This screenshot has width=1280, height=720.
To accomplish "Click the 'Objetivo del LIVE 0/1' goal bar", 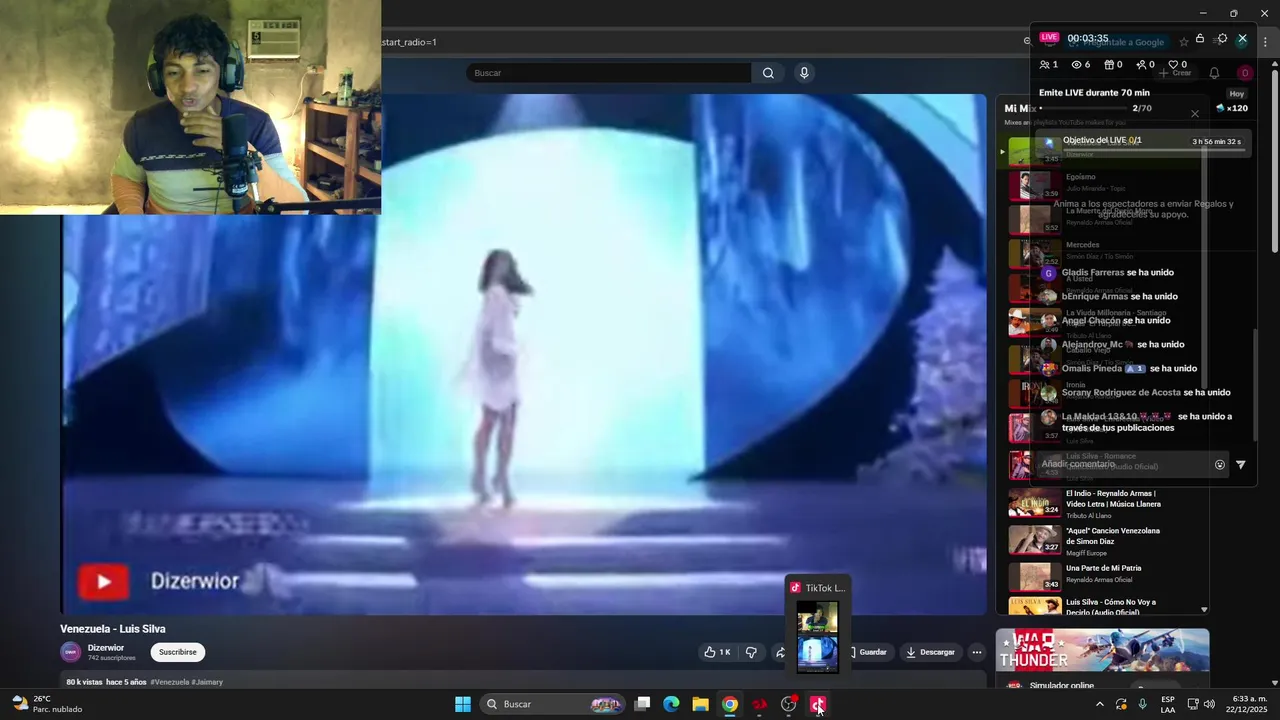I will coord(1143,143).
